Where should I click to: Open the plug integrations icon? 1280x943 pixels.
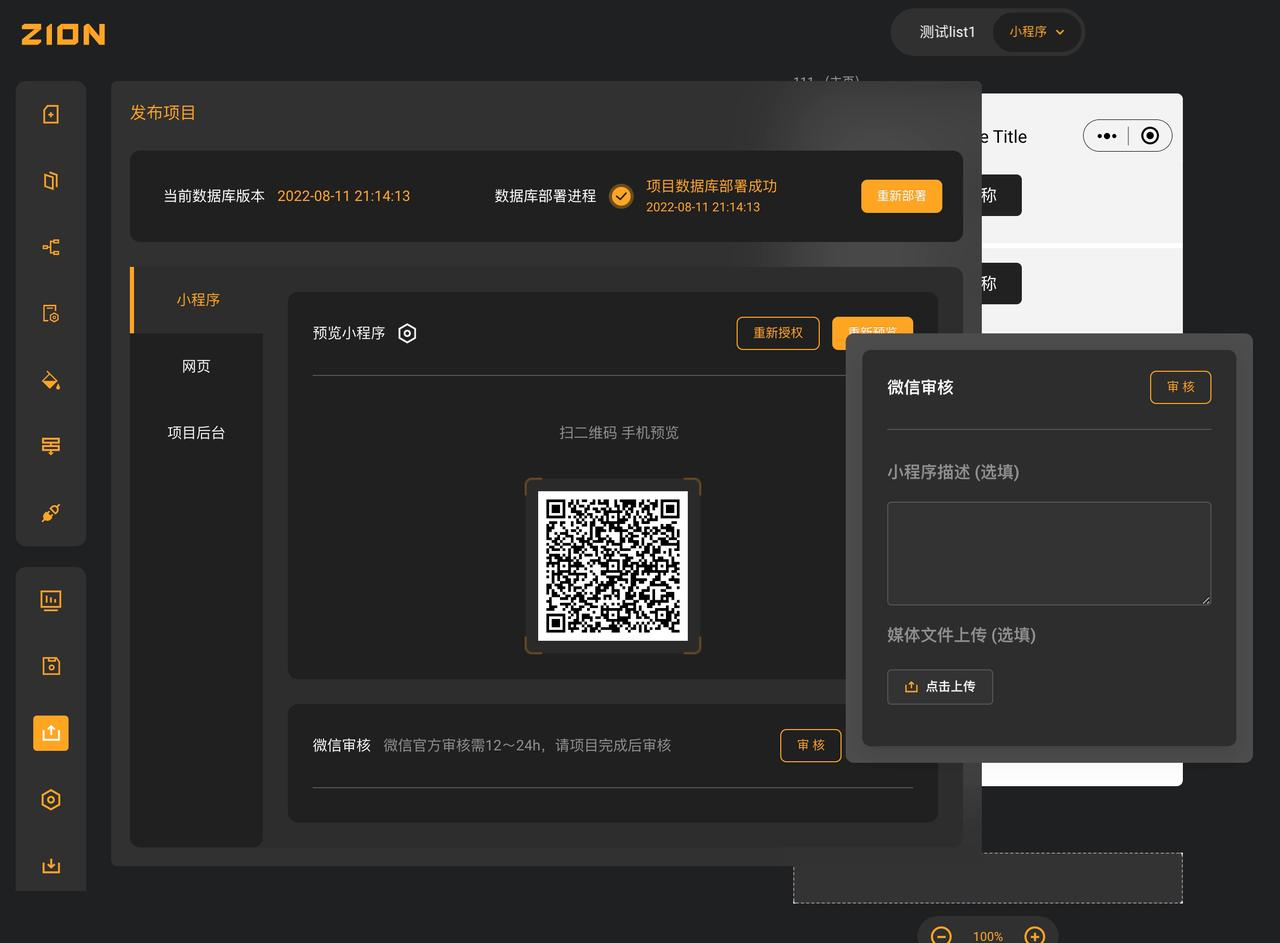[x=51, y=512]
